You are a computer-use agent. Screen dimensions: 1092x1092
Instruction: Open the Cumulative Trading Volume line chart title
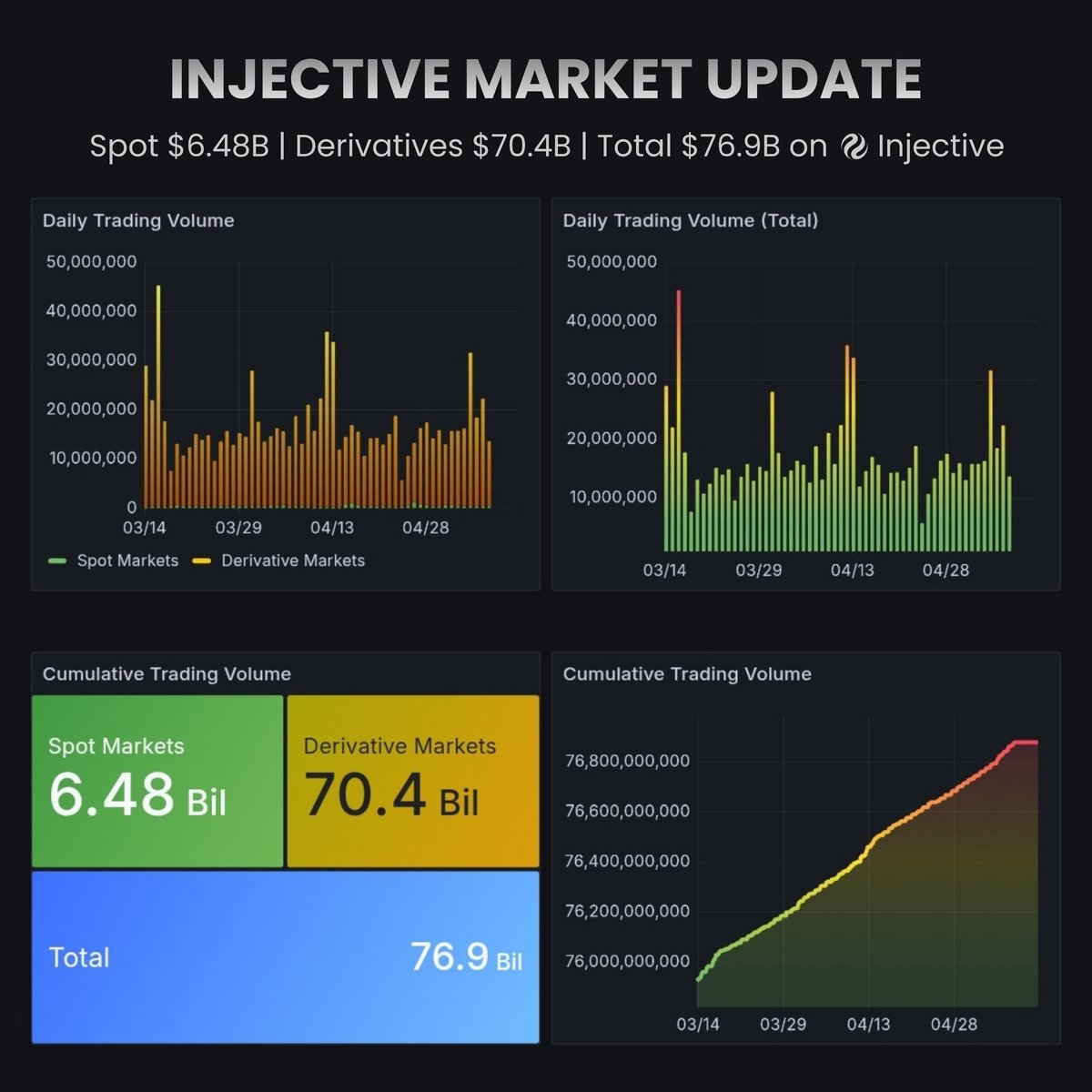(687, 674)
